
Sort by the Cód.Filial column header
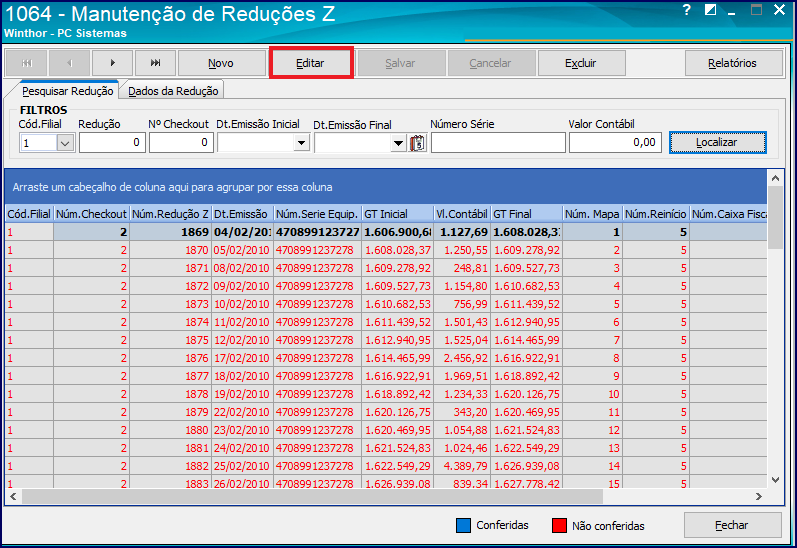pyautogui.click(x=29, y=214)
